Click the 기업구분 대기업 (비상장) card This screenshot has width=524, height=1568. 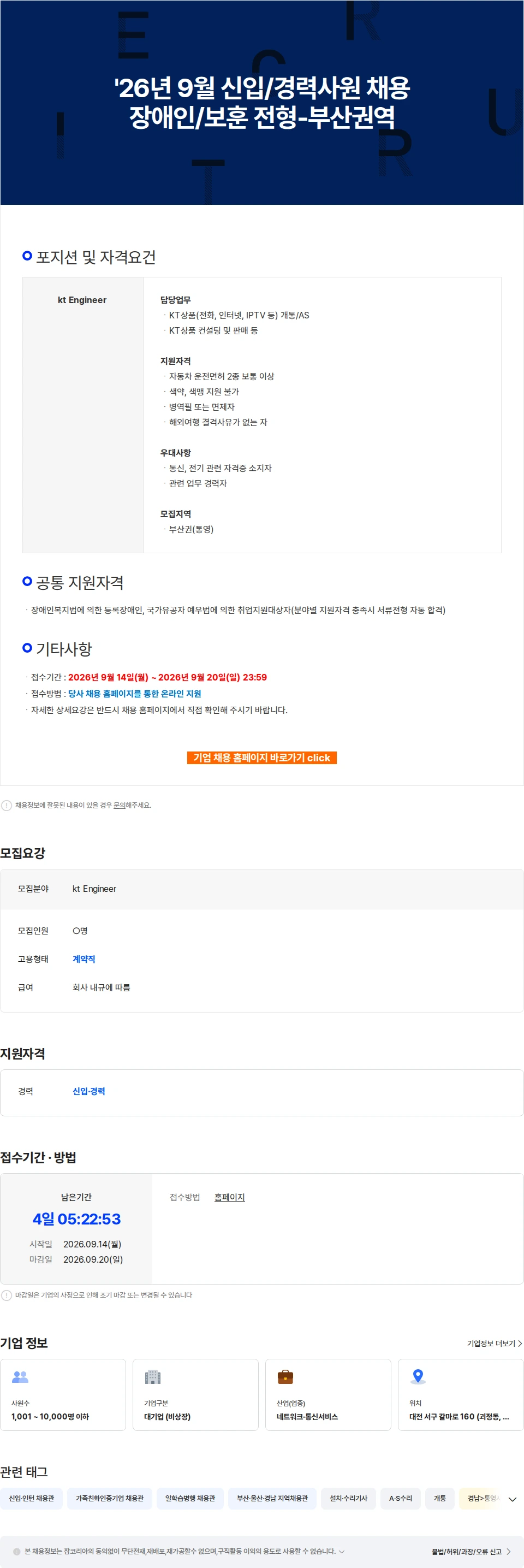(x=195, y=1394)
